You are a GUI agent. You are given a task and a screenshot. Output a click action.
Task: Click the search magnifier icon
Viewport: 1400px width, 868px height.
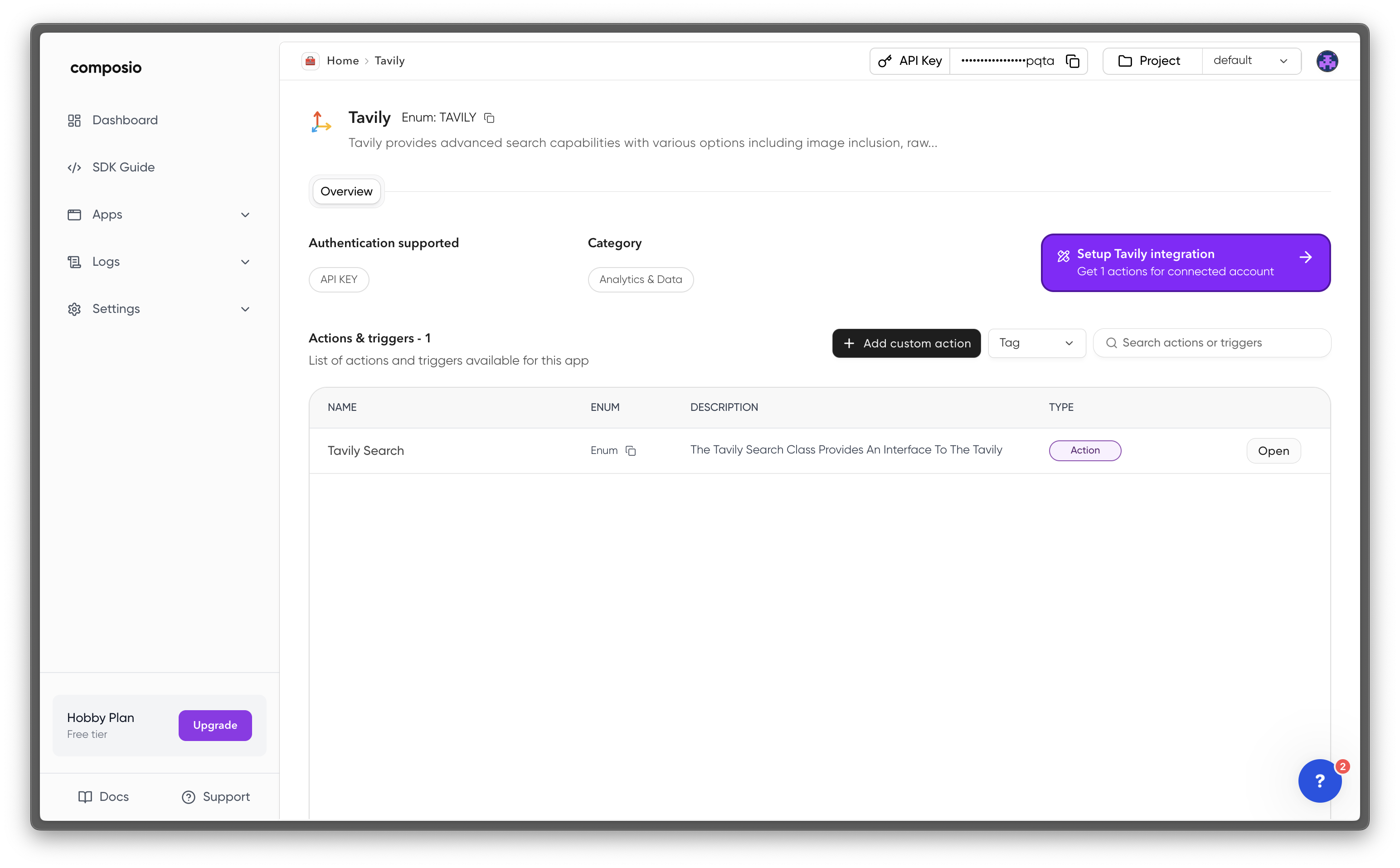coord(1111,343)
